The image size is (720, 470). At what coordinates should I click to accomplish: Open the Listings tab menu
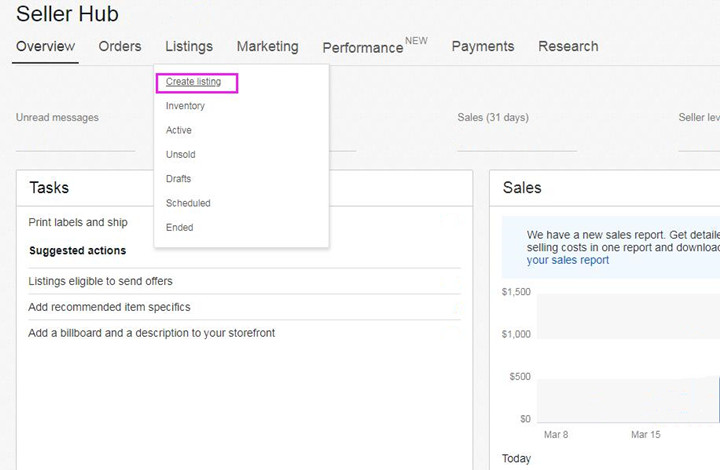pyautogui.click(x=189, y=47)
